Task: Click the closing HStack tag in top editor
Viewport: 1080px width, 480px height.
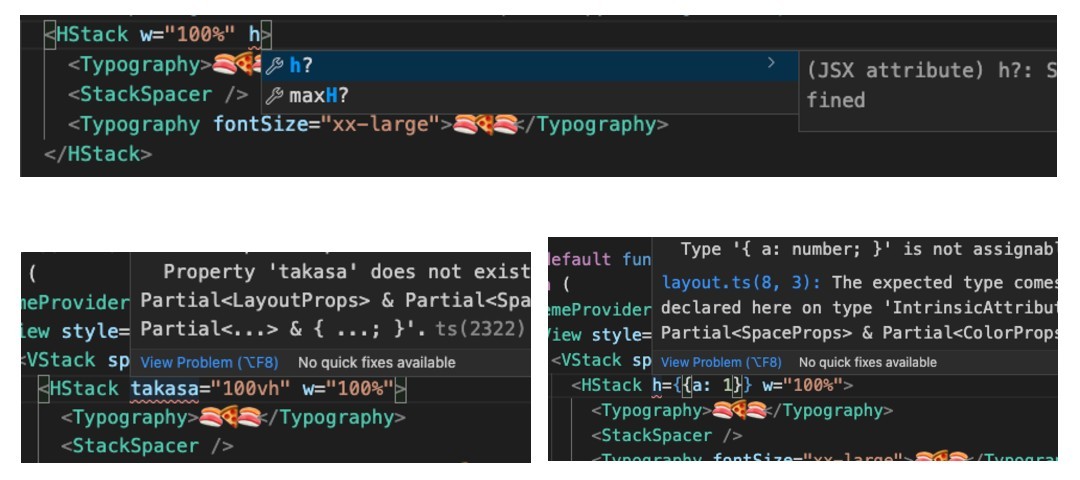Action: coord(98,154)
